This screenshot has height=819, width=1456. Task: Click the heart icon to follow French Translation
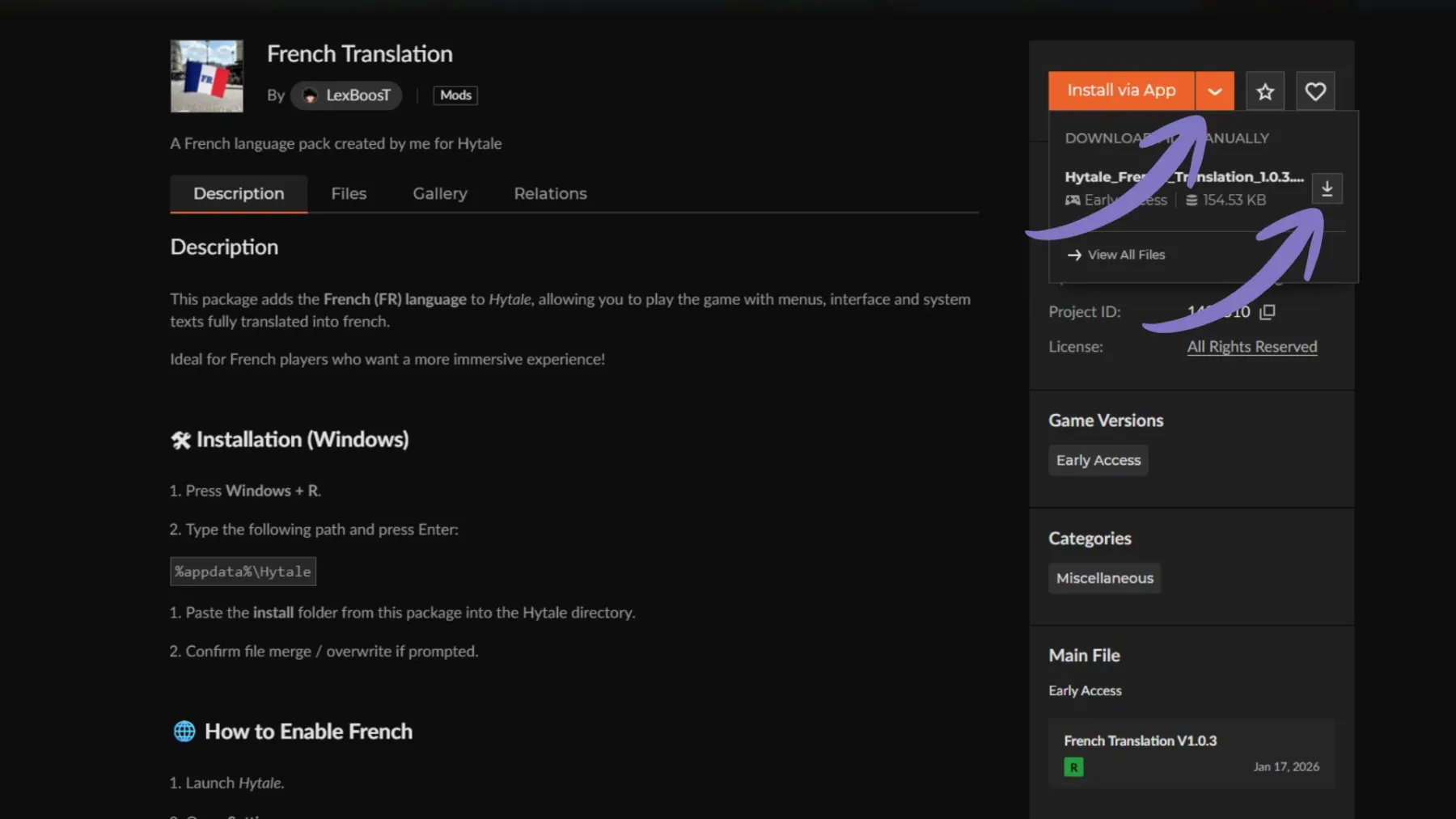[x=1314, y=91]
